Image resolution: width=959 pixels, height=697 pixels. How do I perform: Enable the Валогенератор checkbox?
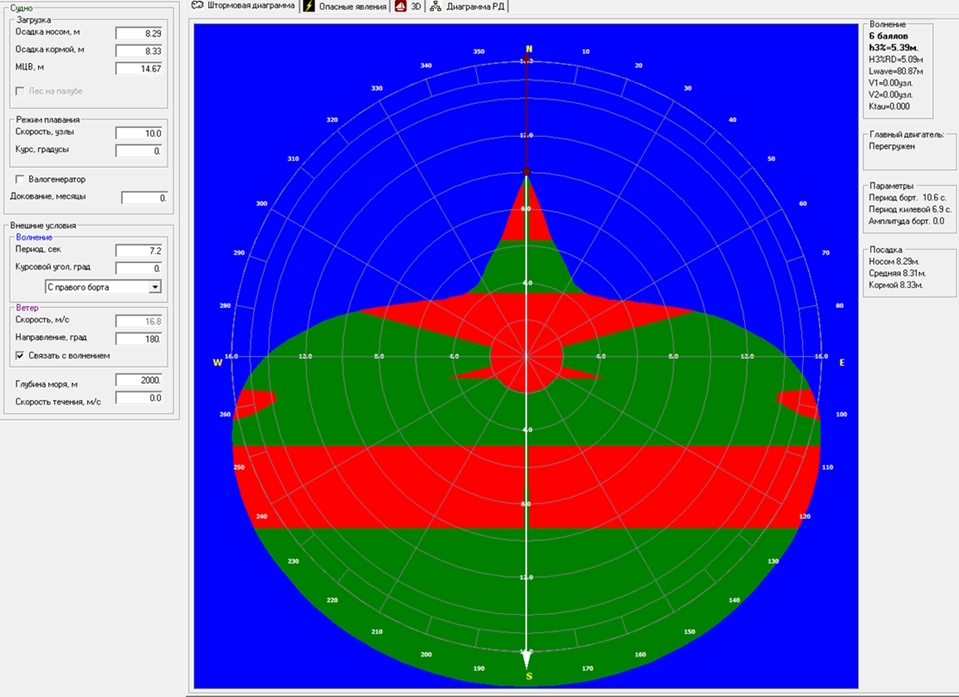[x=19, y=179]
